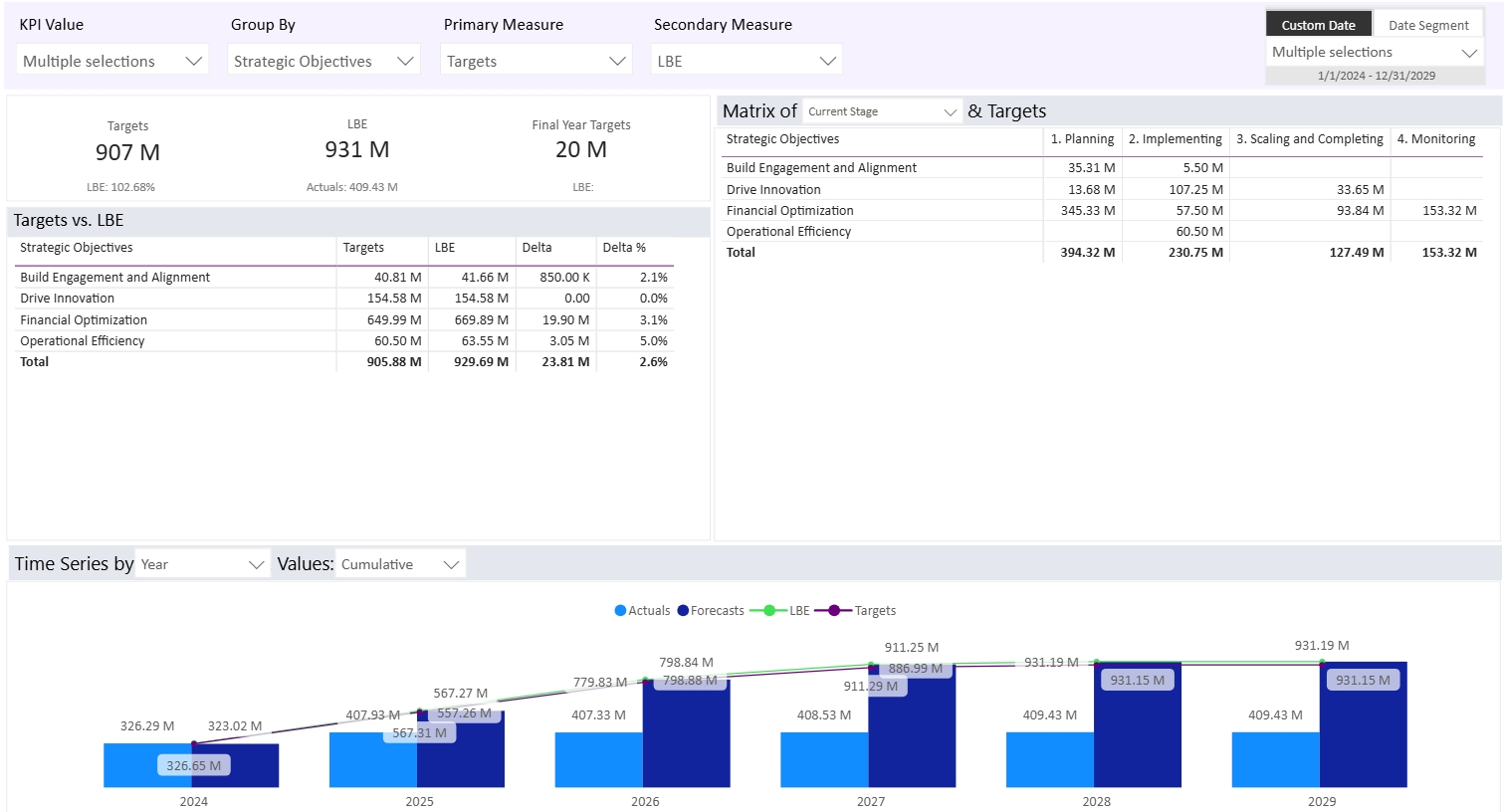Click the 2025 axis label
This screenshot has height=812, width=1504.
coord(419,801)
